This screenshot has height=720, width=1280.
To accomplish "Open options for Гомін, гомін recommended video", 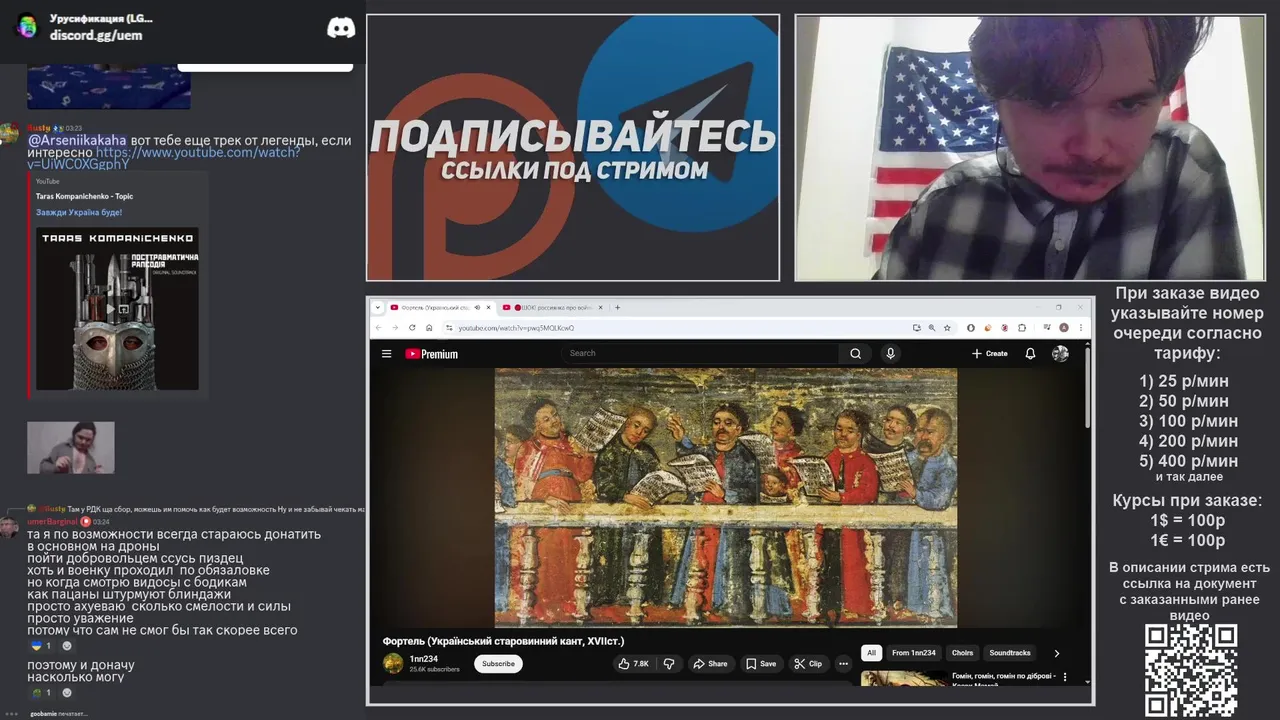I will pos(1064,677).
